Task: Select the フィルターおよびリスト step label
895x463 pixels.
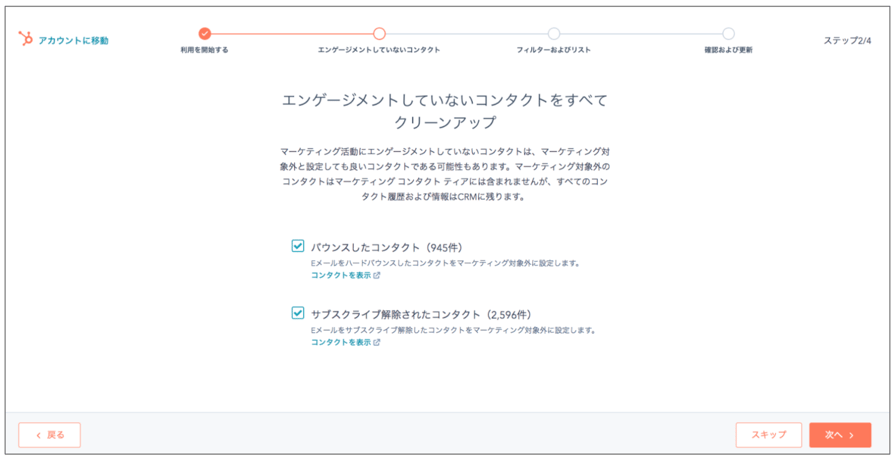Action: point(554,50)
